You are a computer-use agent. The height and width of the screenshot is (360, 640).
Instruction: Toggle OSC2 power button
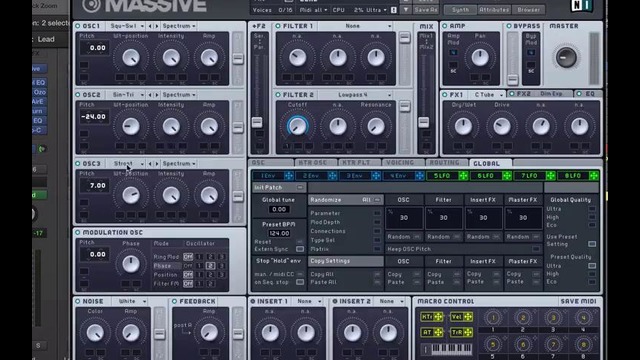click(78, 95)
